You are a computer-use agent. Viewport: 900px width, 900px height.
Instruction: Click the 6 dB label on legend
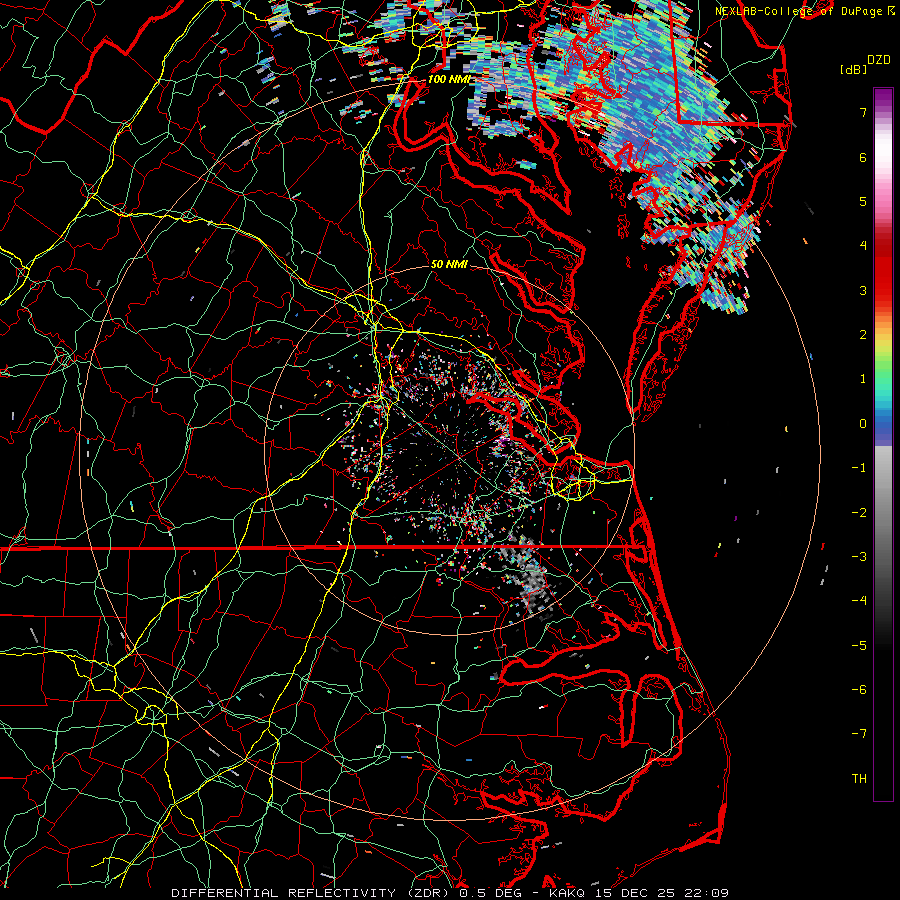point(863,157)
